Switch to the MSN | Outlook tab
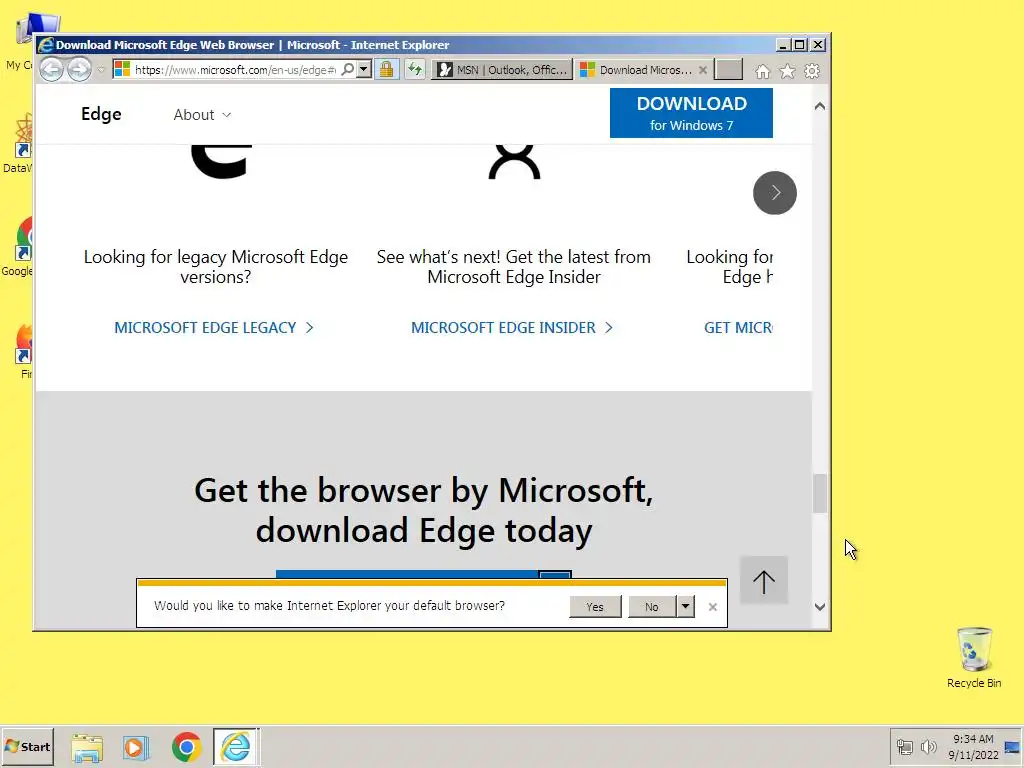Image resolution: width=1024 pixels, height=768 pixels. 502,70
